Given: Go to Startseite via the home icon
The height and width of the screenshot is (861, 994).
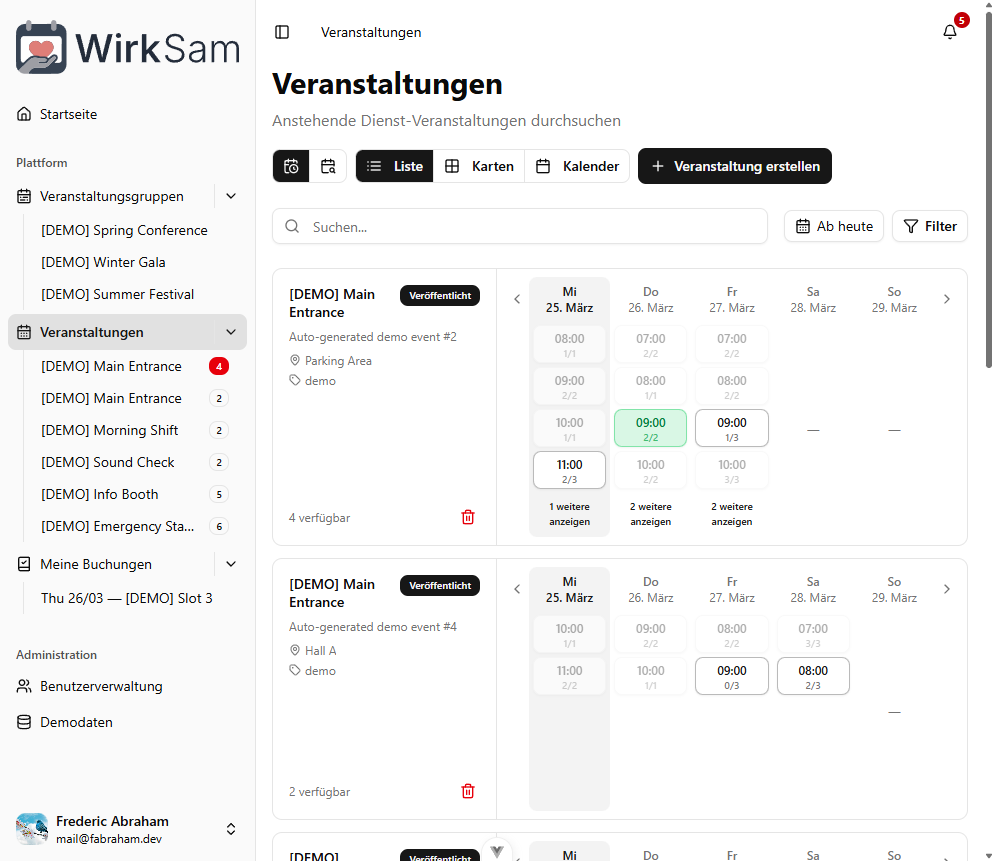Looking at the screenshot, I should tap(24, 114).
